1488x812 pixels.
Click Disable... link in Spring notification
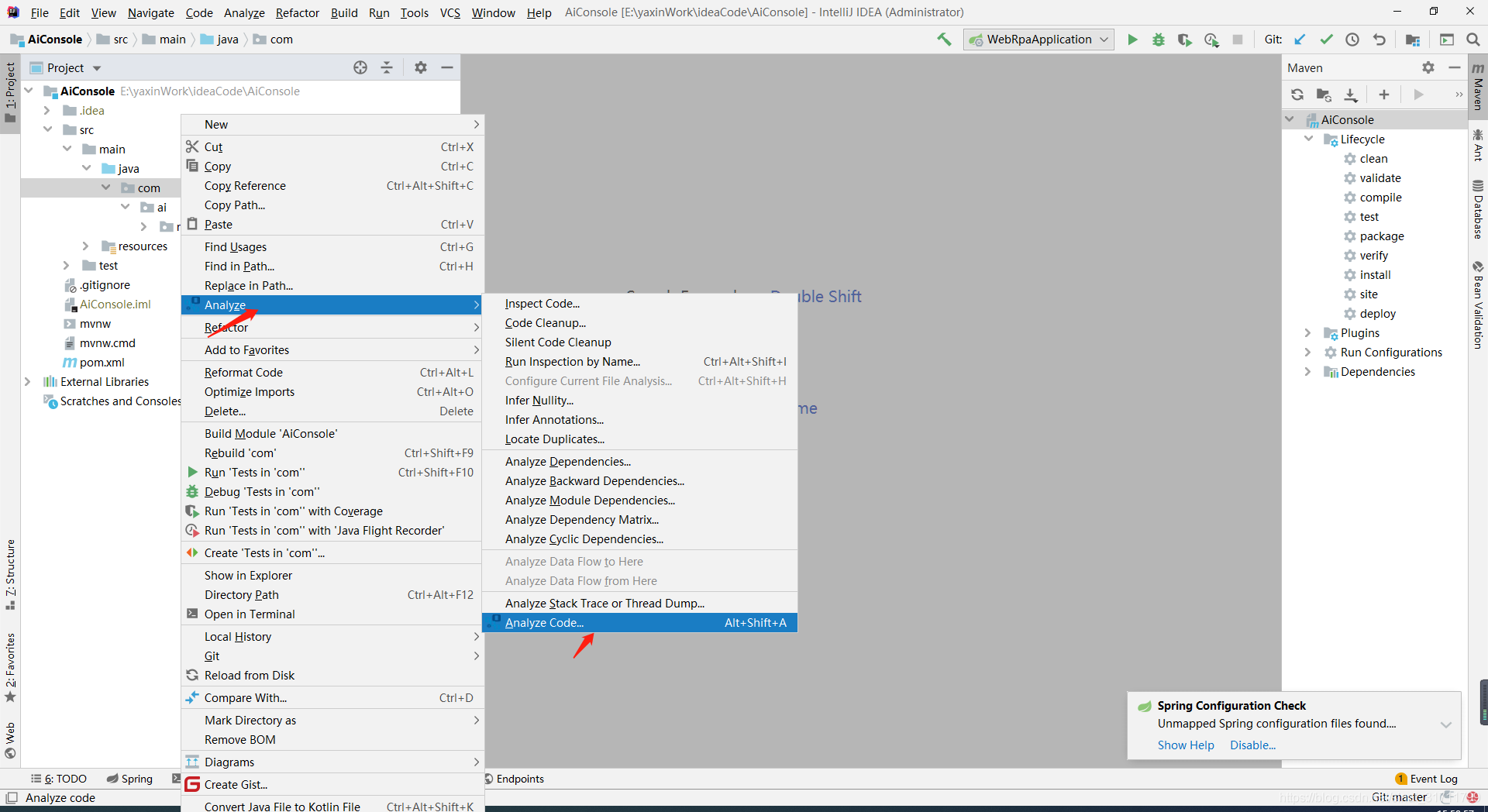click(1252, 745)
